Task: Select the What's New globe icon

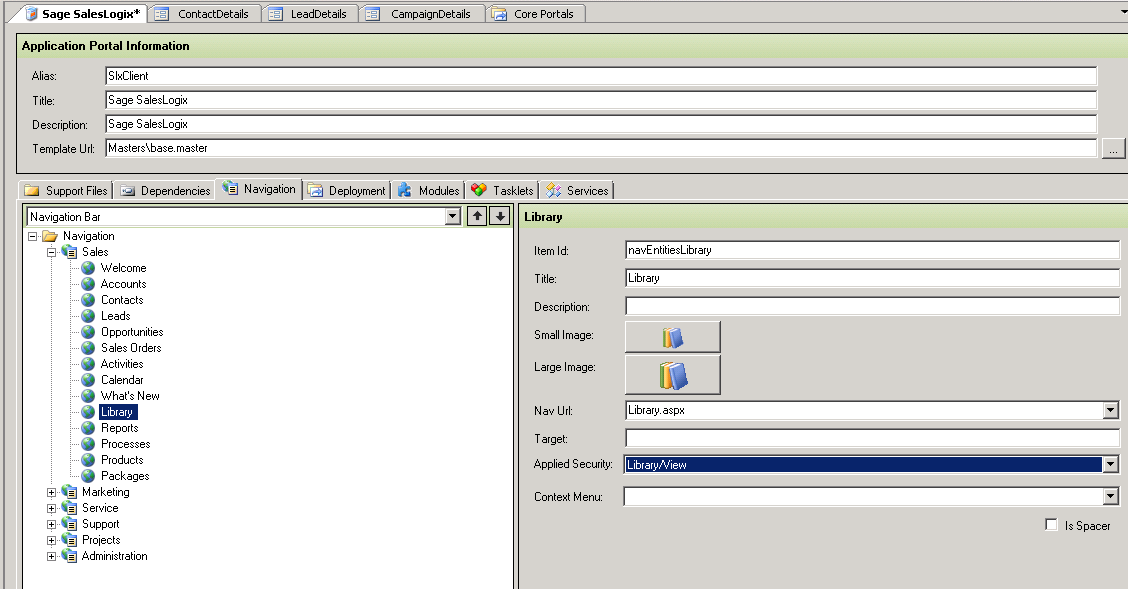Action: click(x=88, y=396)
